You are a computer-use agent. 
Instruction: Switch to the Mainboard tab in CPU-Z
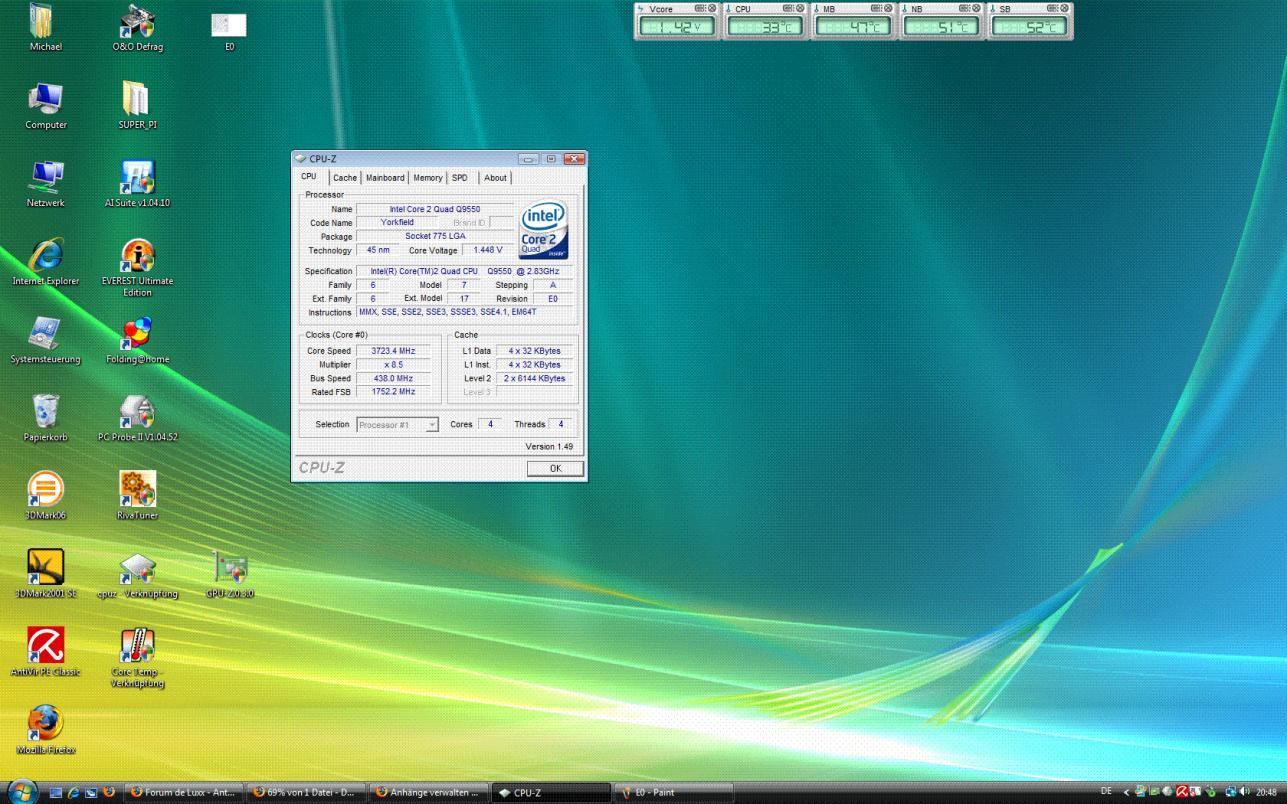[385, 178]
